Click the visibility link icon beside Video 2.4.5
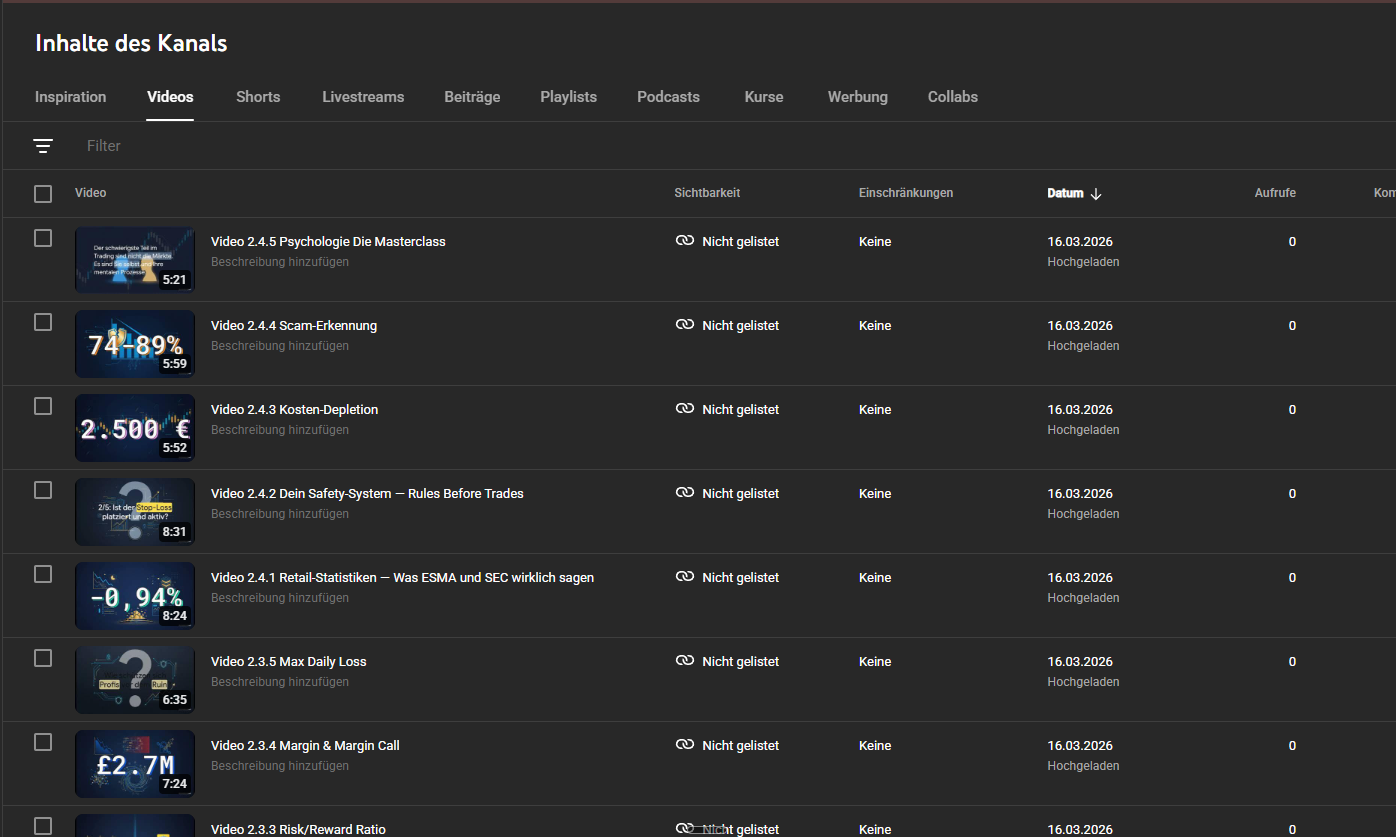Screen dimensions: 1396x837 [685, 241]
